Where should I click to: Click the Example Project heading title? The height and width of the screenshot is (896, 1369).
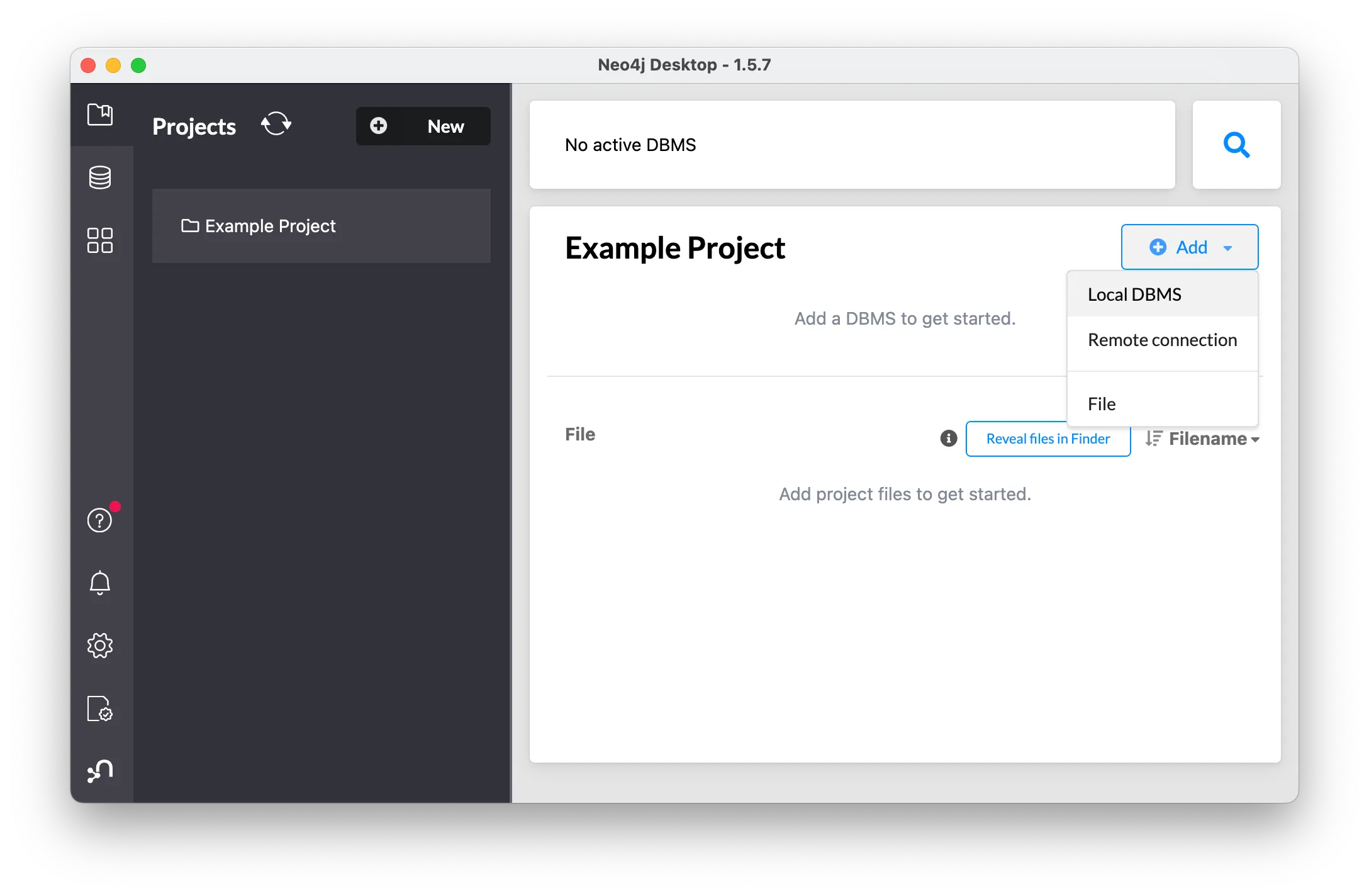675,248
